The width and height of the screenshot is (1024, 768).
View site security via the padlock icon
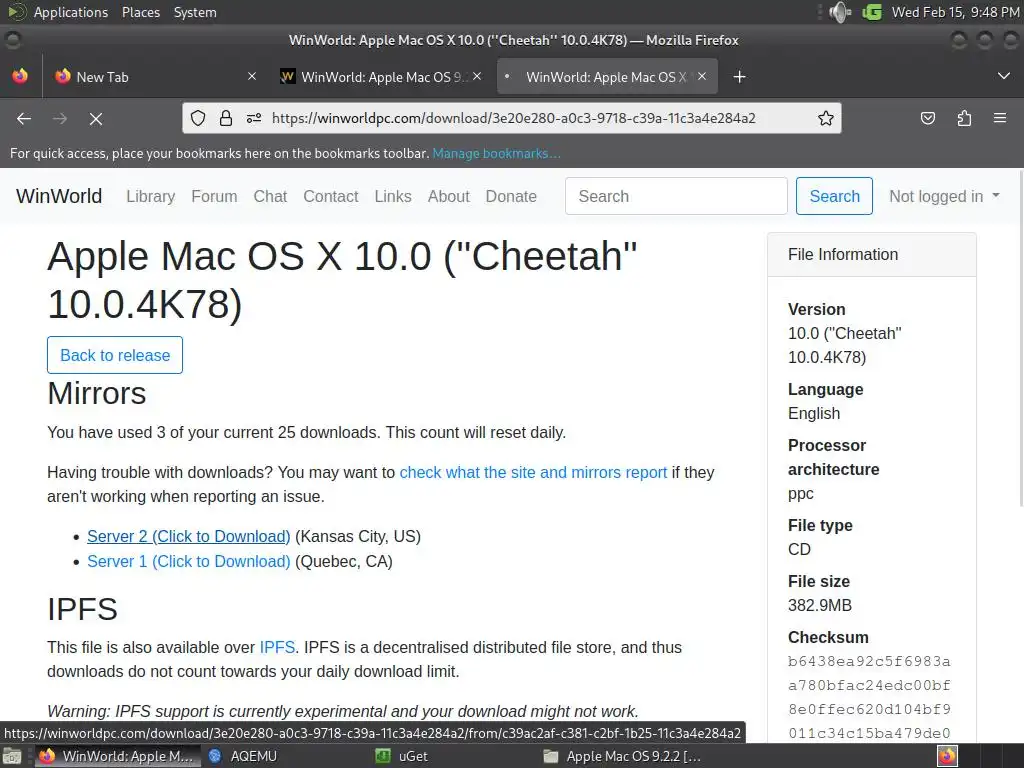point(226,118)
